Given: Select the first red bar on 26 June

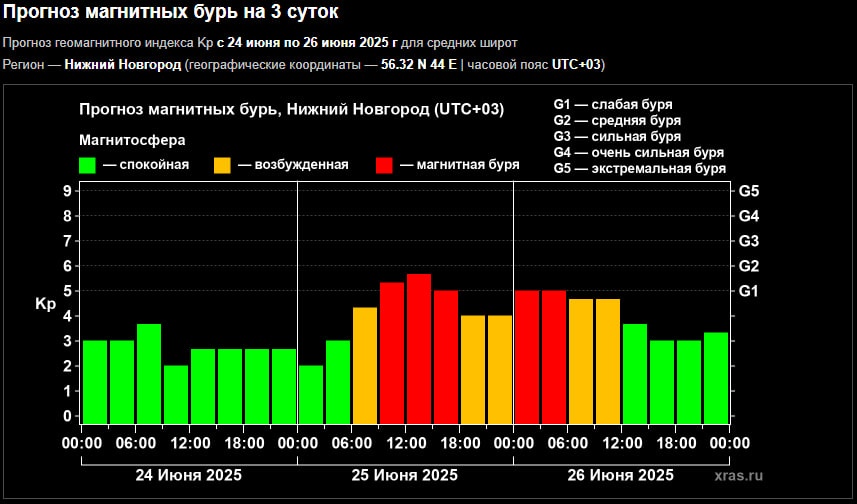Looking at the screenshot, I should pyautogui.click(x=527, y=356).
